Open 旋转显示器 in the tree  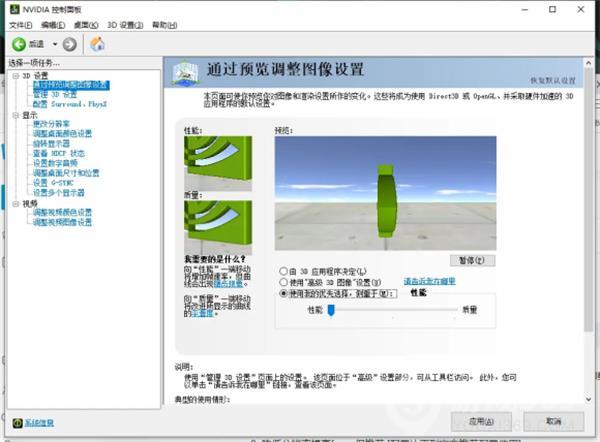51,144
